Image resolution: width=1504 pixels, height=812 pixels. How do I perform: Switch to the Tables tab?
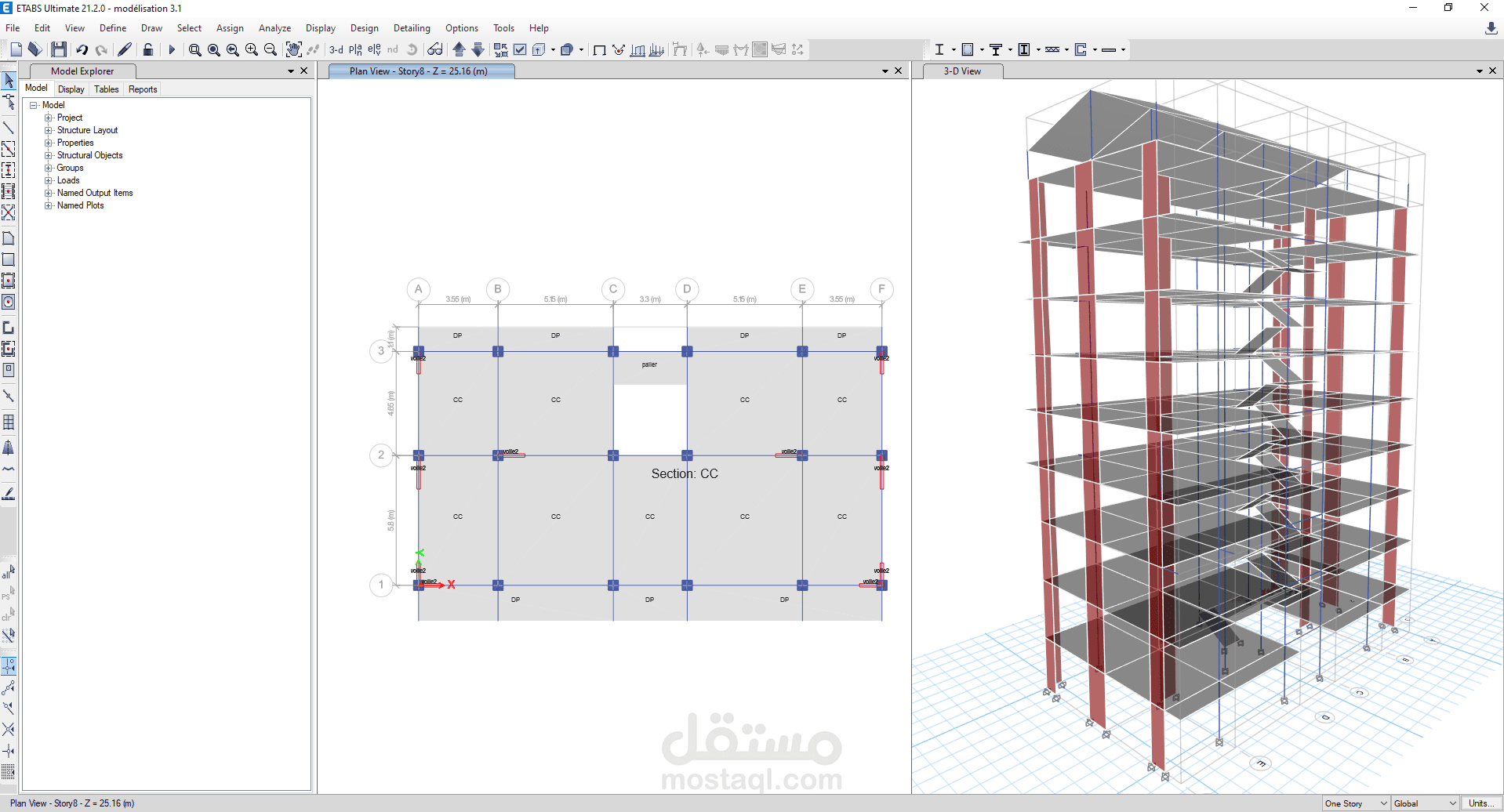pyautogui.click(x=107, y=89)
